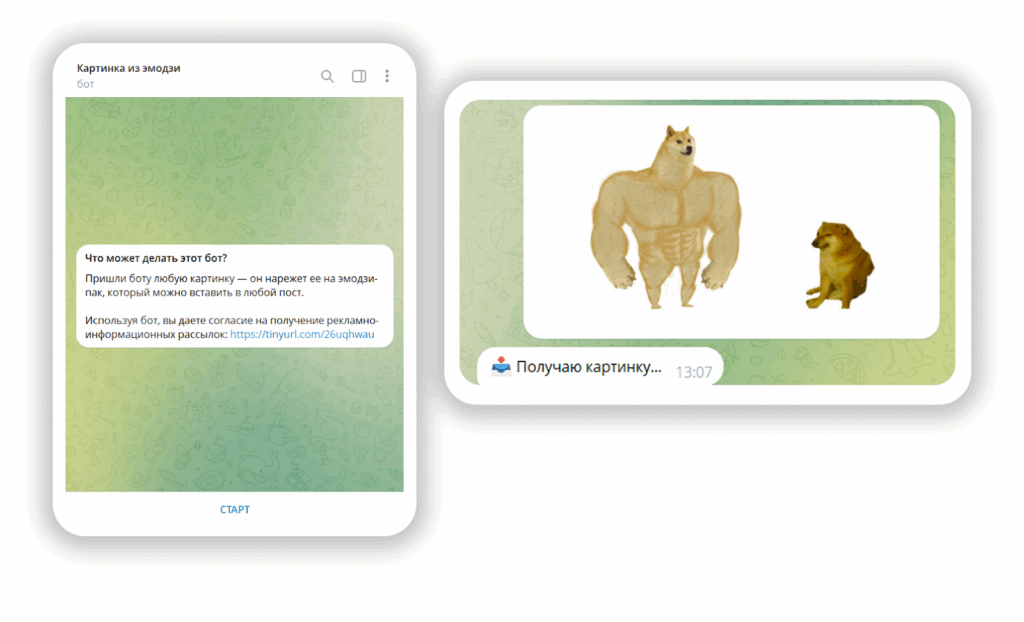Click green chat background above the info card

[x=234, y=170]
